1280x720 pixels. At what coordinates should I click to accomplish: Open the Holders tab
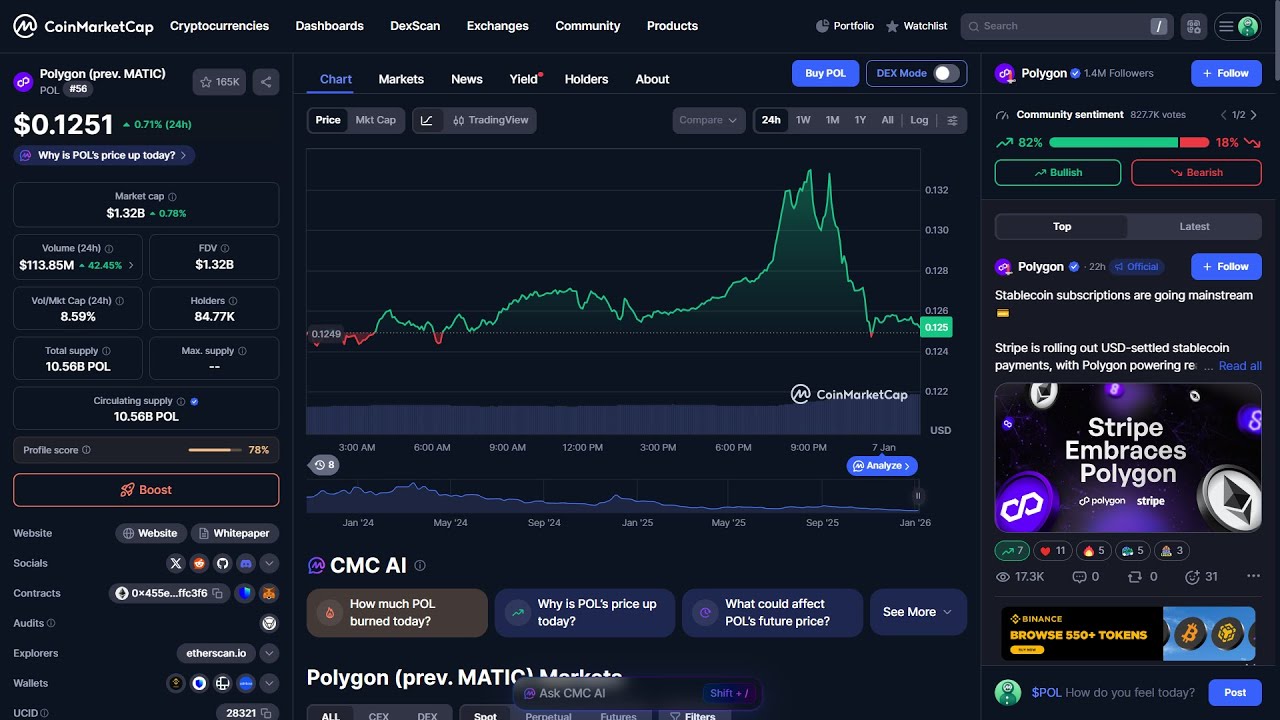click(x=586, y=79)
